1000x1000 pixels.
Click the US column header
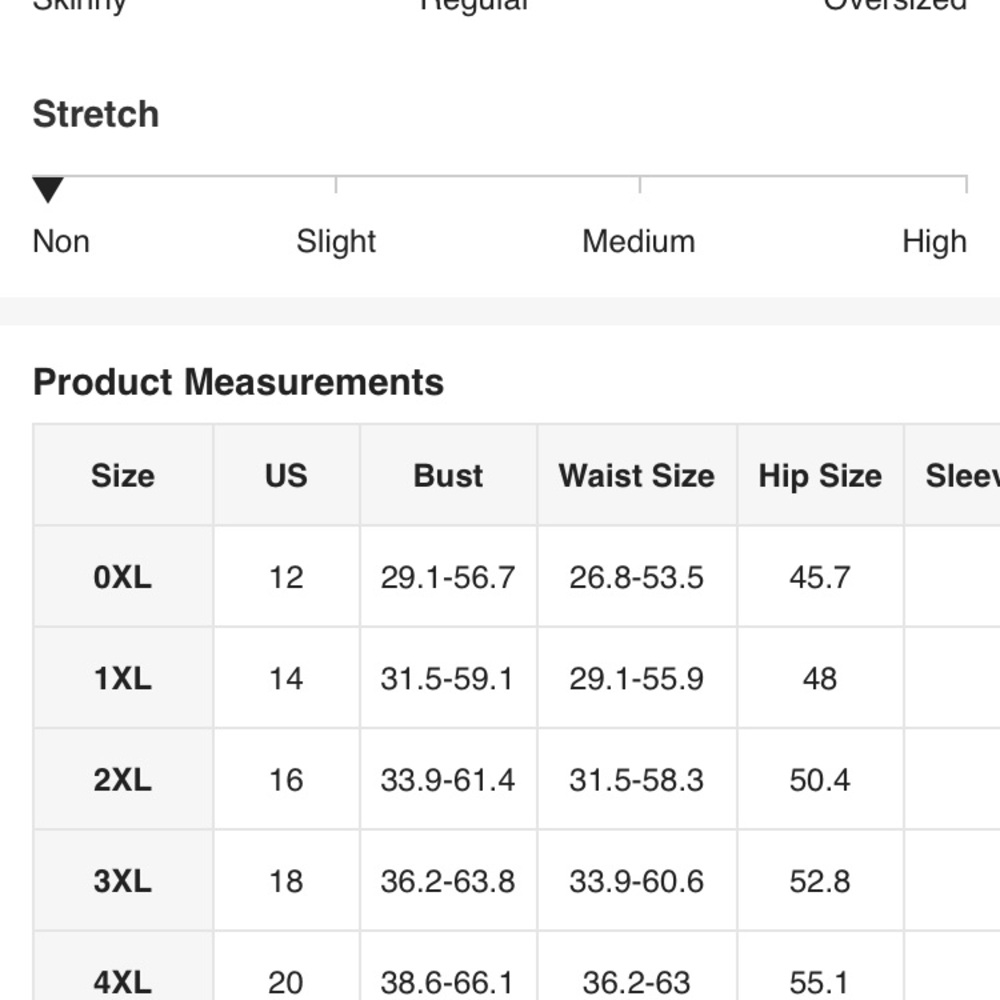coord(286,476)
